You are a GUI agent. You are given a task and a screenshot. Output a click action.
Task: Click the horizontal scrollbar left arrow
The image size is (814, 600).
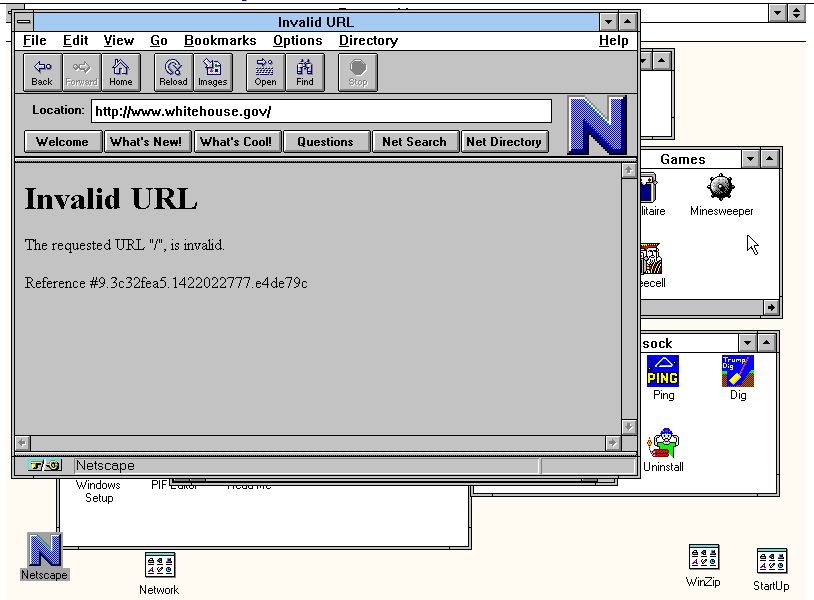click(x=22, y=443)
